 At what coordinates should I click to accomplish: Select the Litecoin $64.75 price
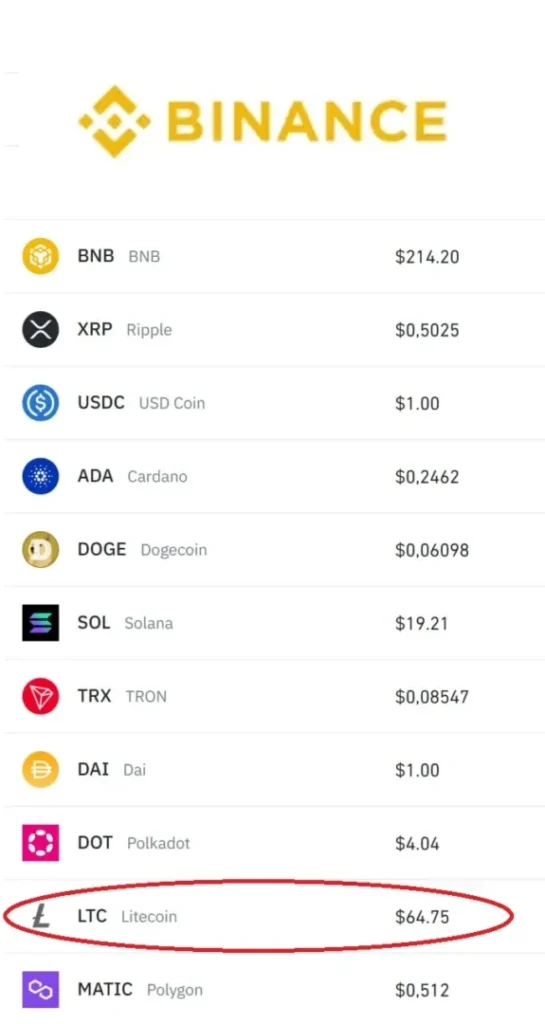tap(422, 917)
